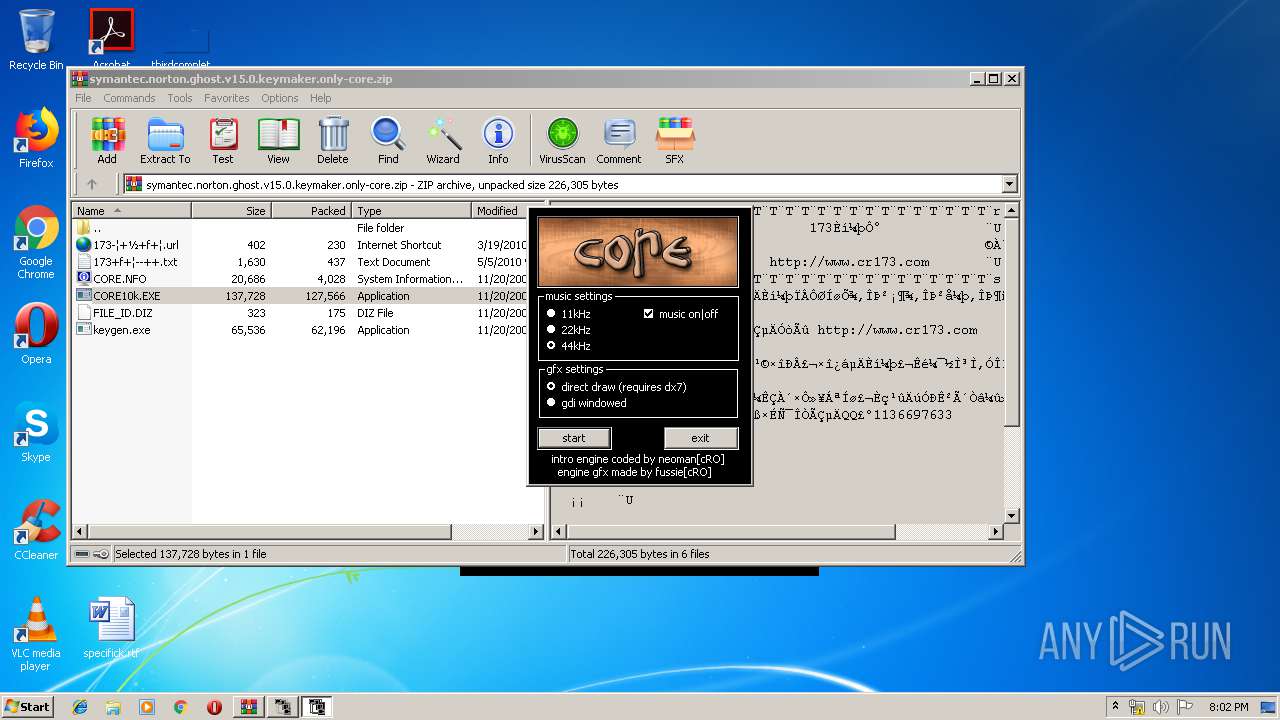
Task: Click the Find toolbar icon
Action: [x=388, y=140]
